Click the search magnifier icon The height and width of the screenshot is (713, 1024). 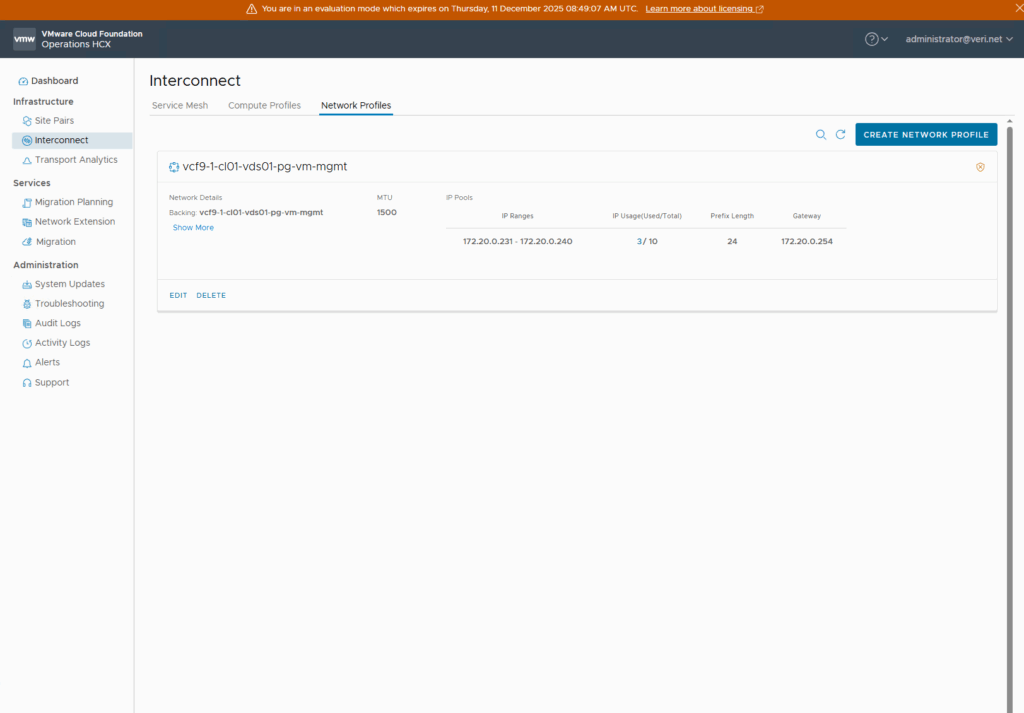click(821, 135)
